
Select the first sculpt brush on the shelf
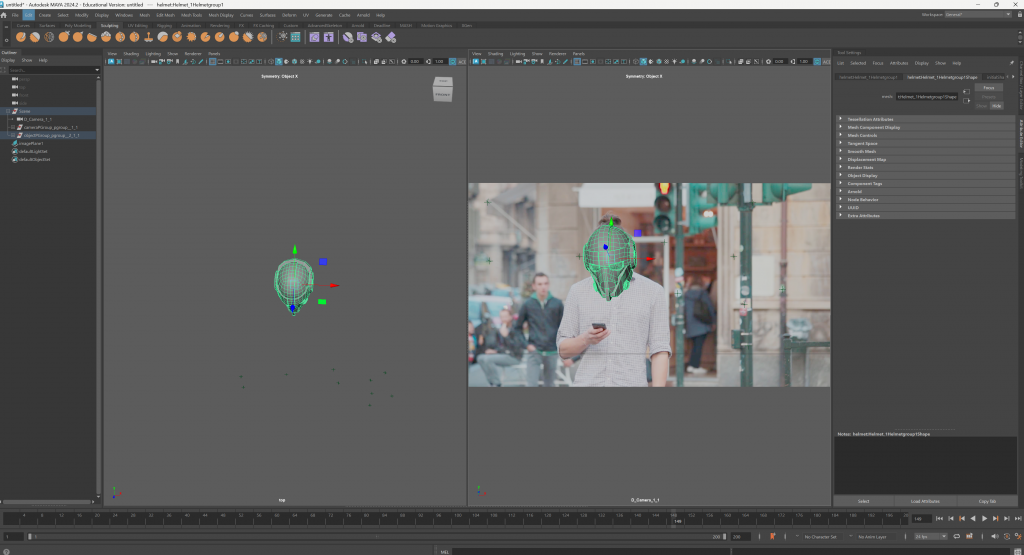20,37
